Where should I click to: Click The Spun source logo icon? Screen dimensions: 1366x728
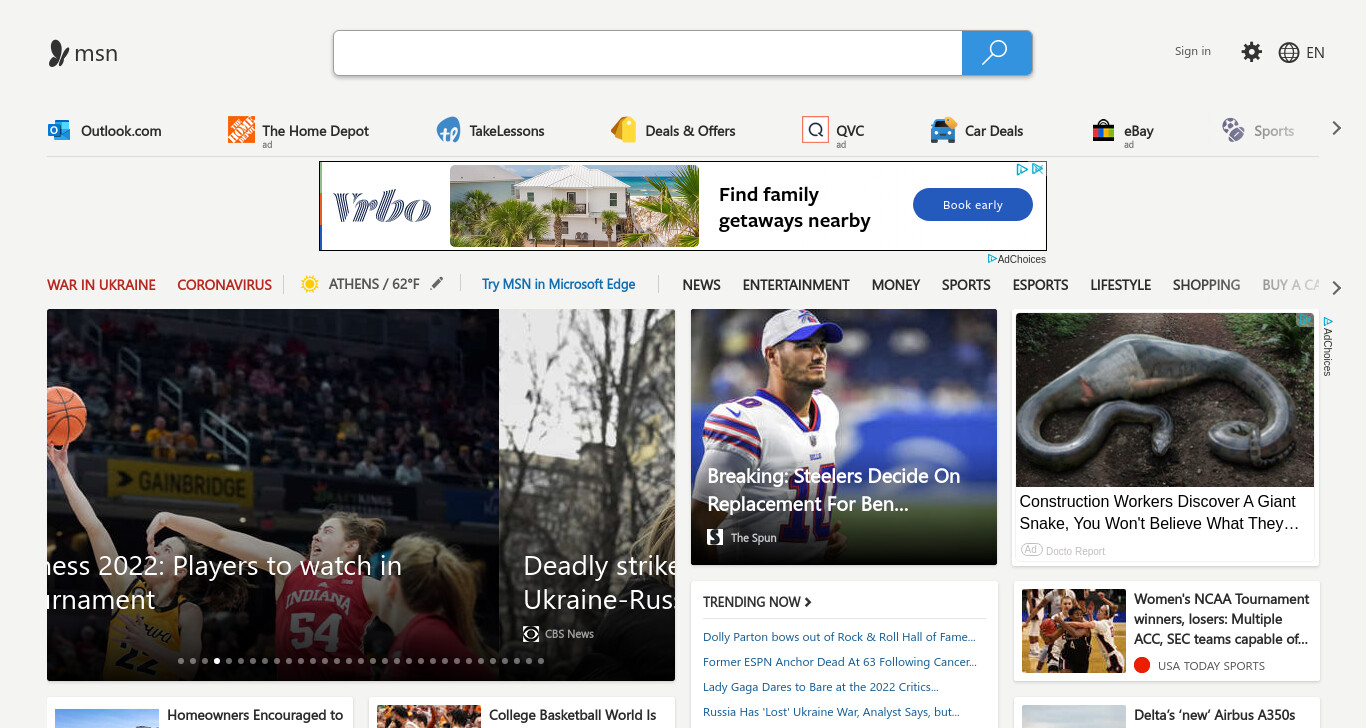point(715,537)
